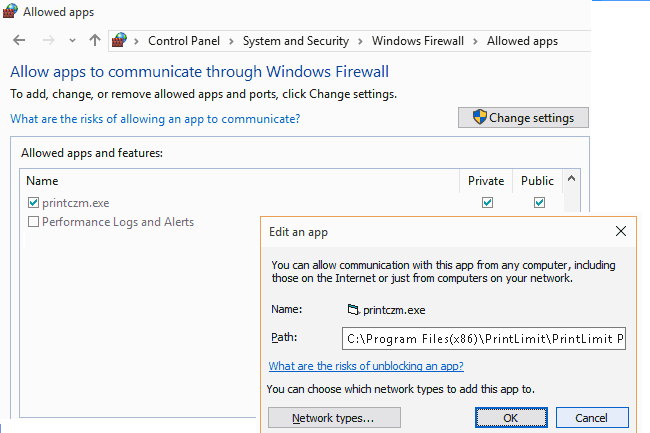The height and width of the screenshot is (433, 650).
Task: Uncheck the printczm.exe enabled checkbox
Action: point(33,203)
